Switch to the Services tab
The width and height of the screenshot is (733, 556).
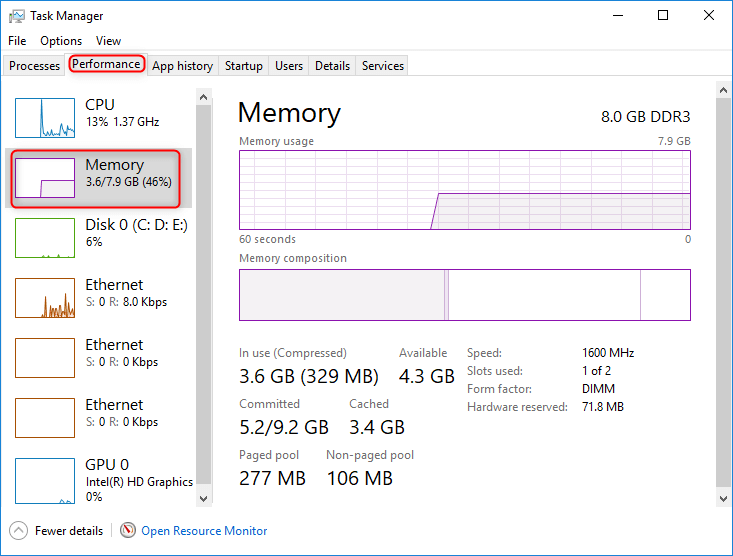383,66
